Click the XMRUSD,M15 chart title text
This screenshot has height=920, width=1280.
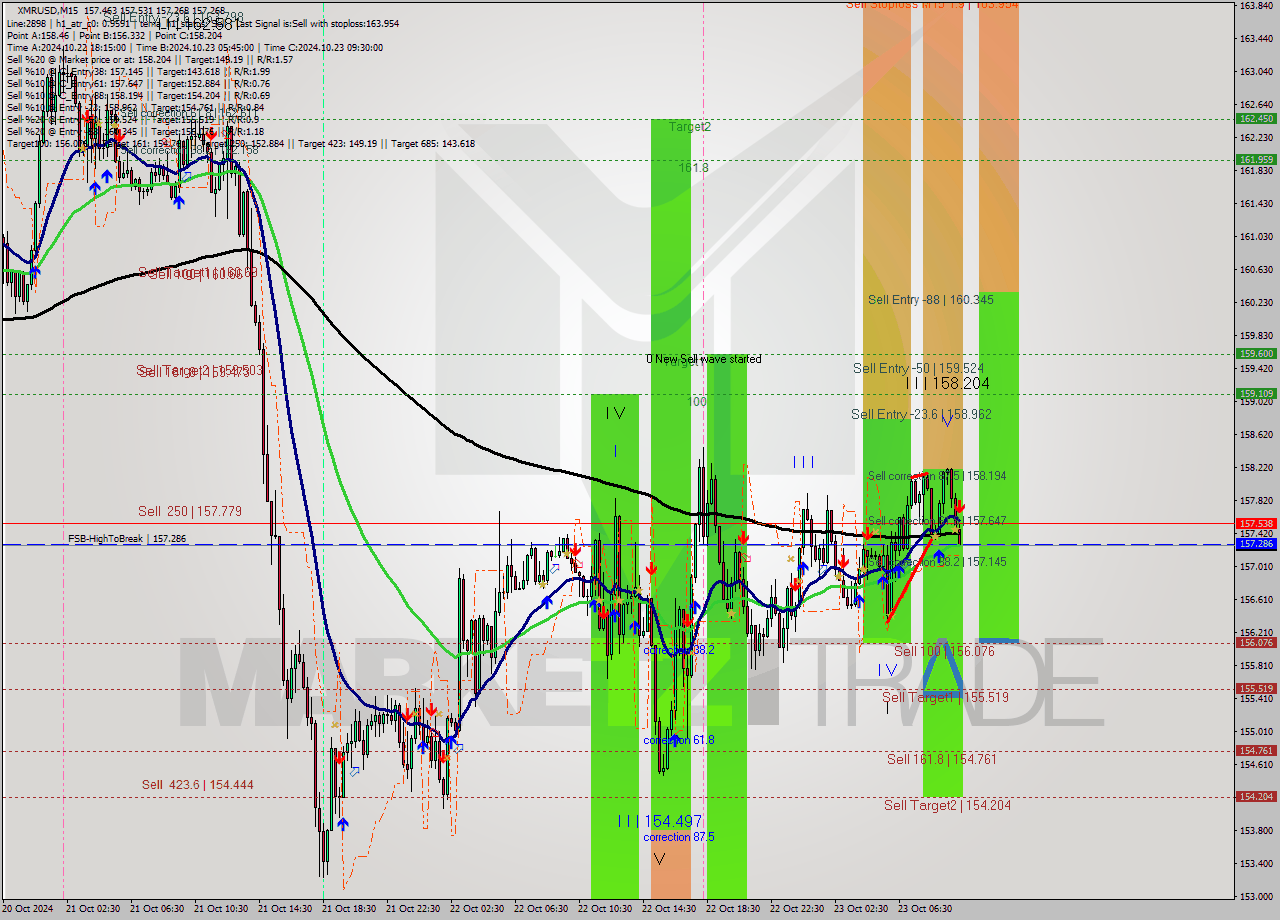[x=49, y=10]
